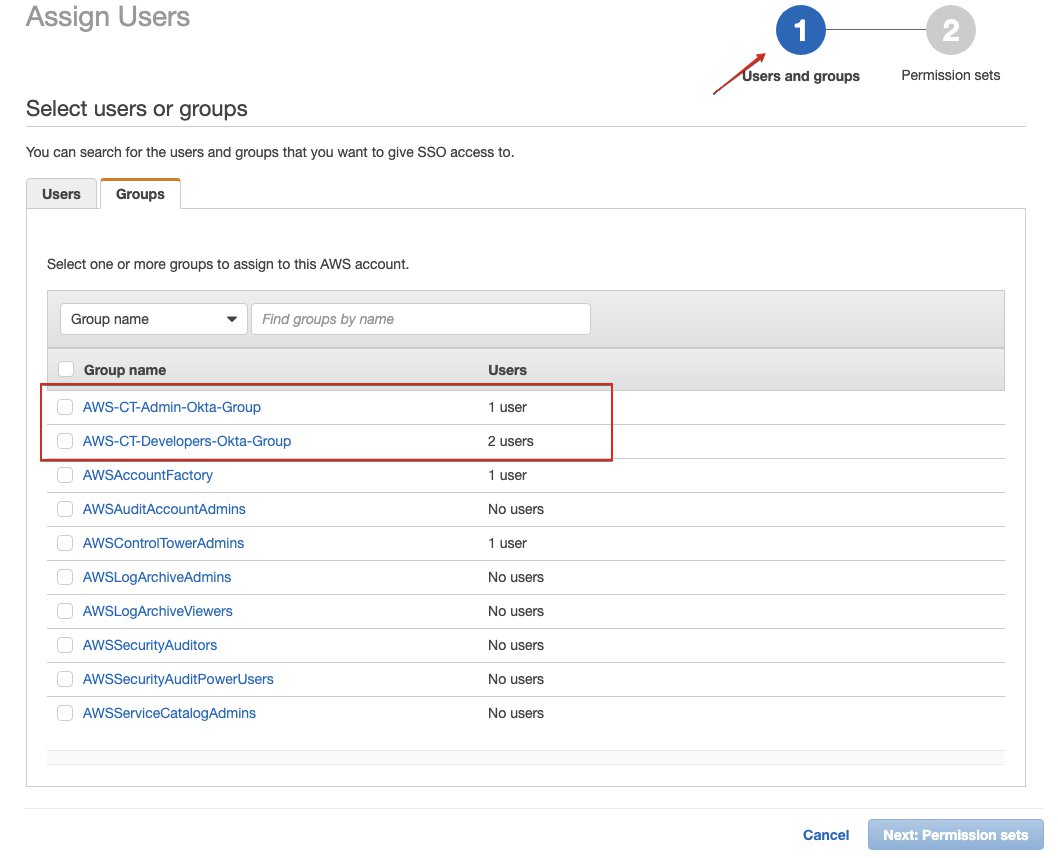Click the '2 users' count cell
Viewport: 1058px width, 858px height.
click(x=511, y=441)
